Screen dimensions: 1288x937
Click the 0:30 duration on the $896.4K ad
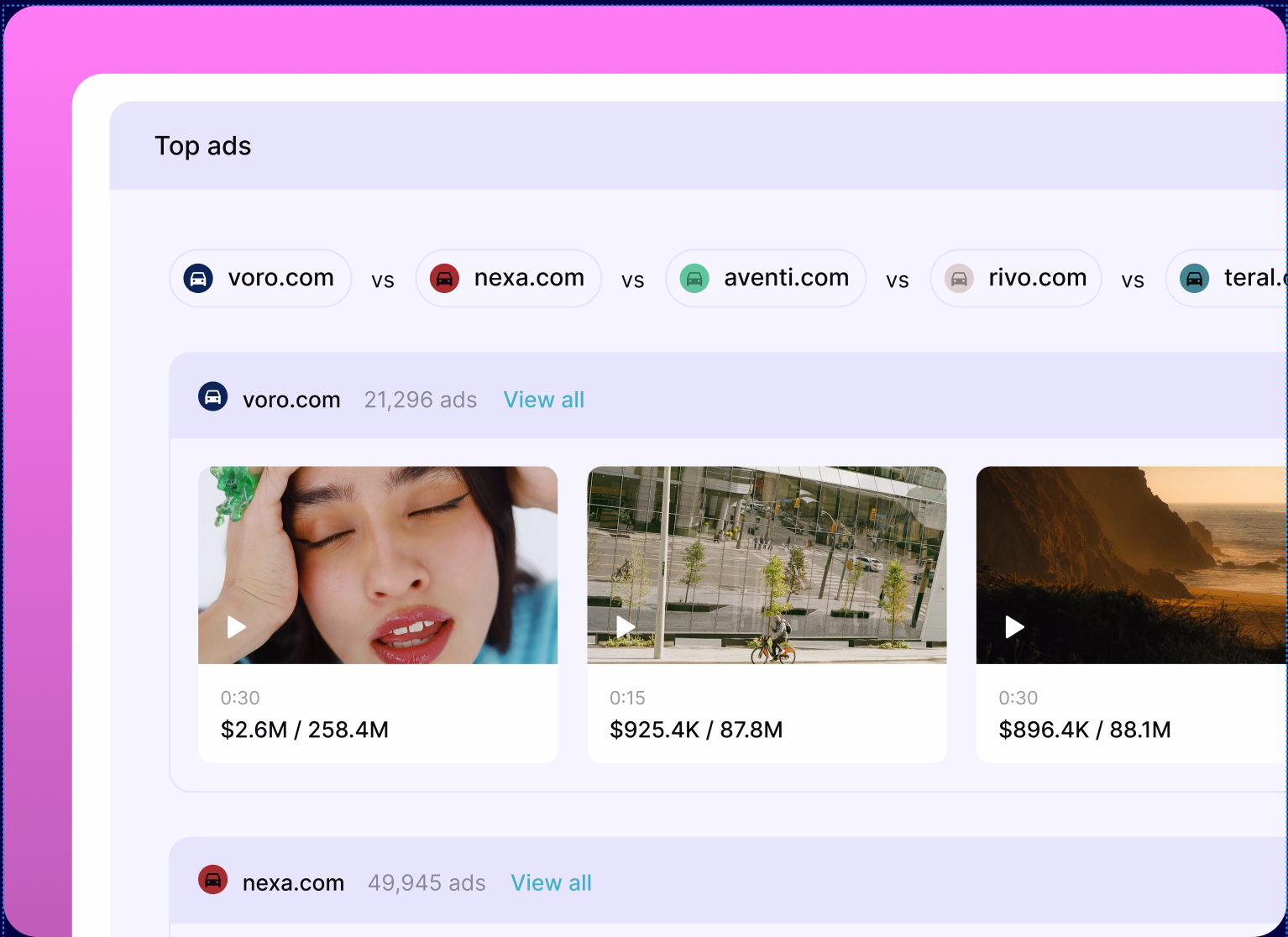[x=1018, y=698]
